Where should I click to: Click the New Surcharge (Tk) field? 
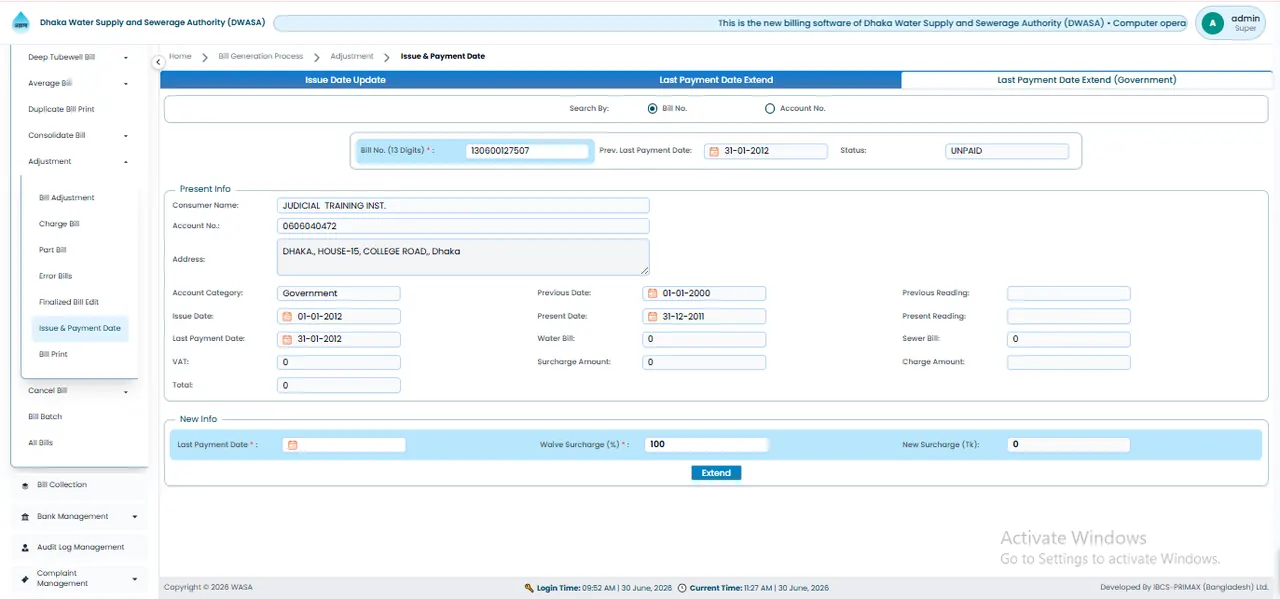[x=1069, y=445]
